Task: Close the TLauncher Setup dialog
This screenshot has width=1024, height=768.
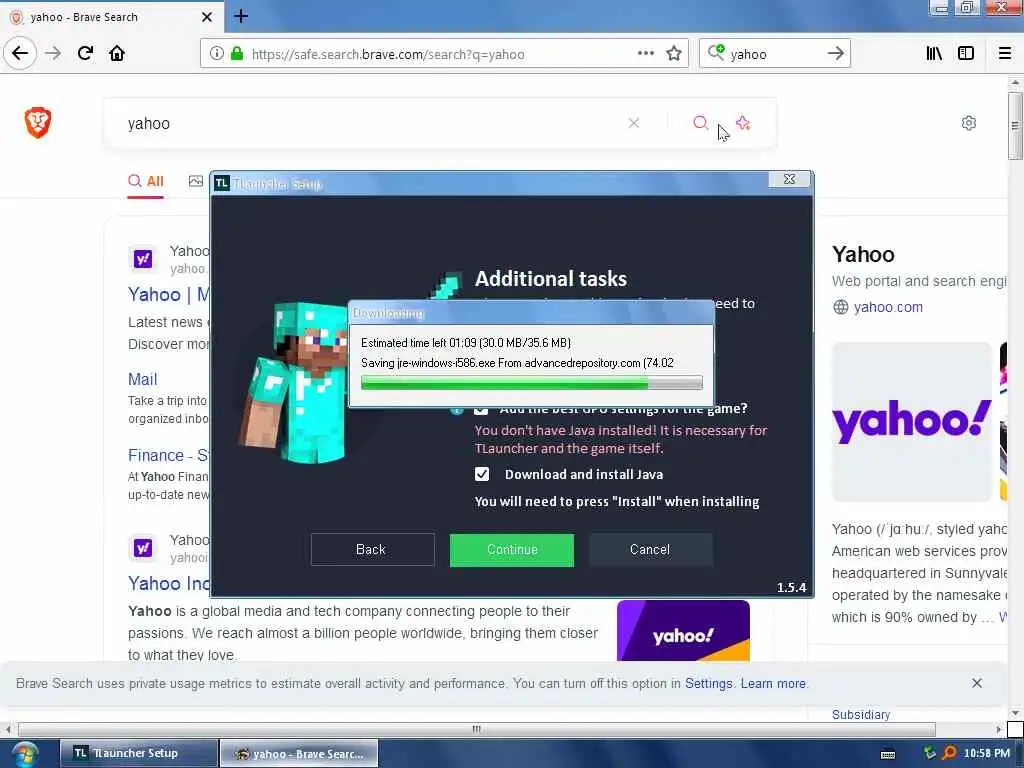Action: pyautogui.click(x=789, y=179)
